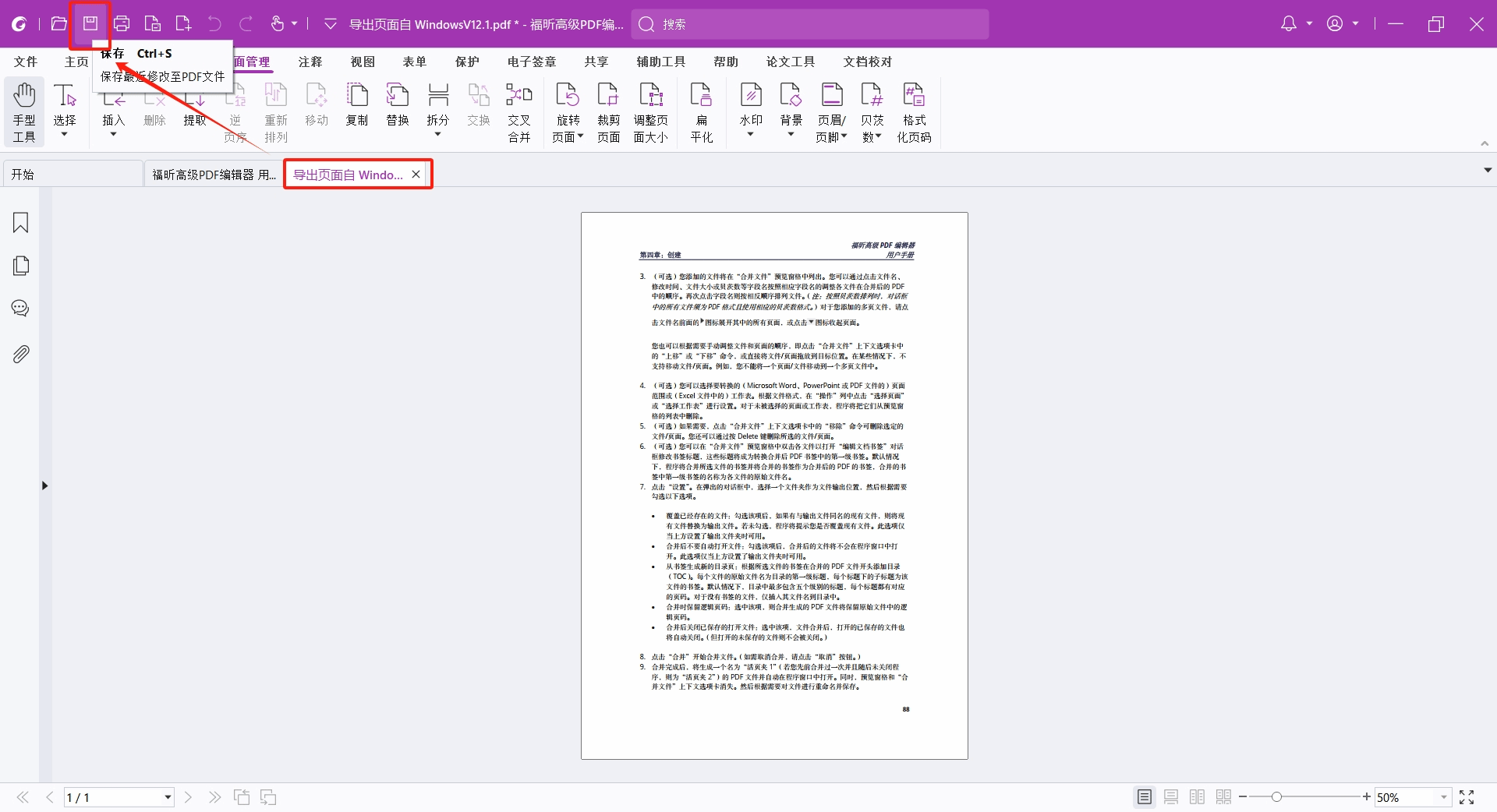
Task: Open the Crop Page (裁剪页面) tool
Action: [608, 113]
